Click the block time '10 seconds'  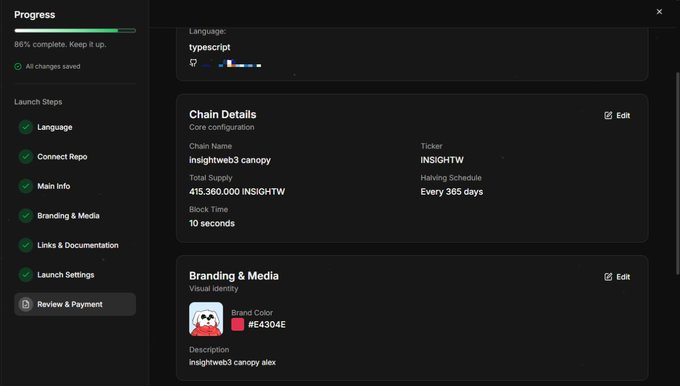coord(212,223)
